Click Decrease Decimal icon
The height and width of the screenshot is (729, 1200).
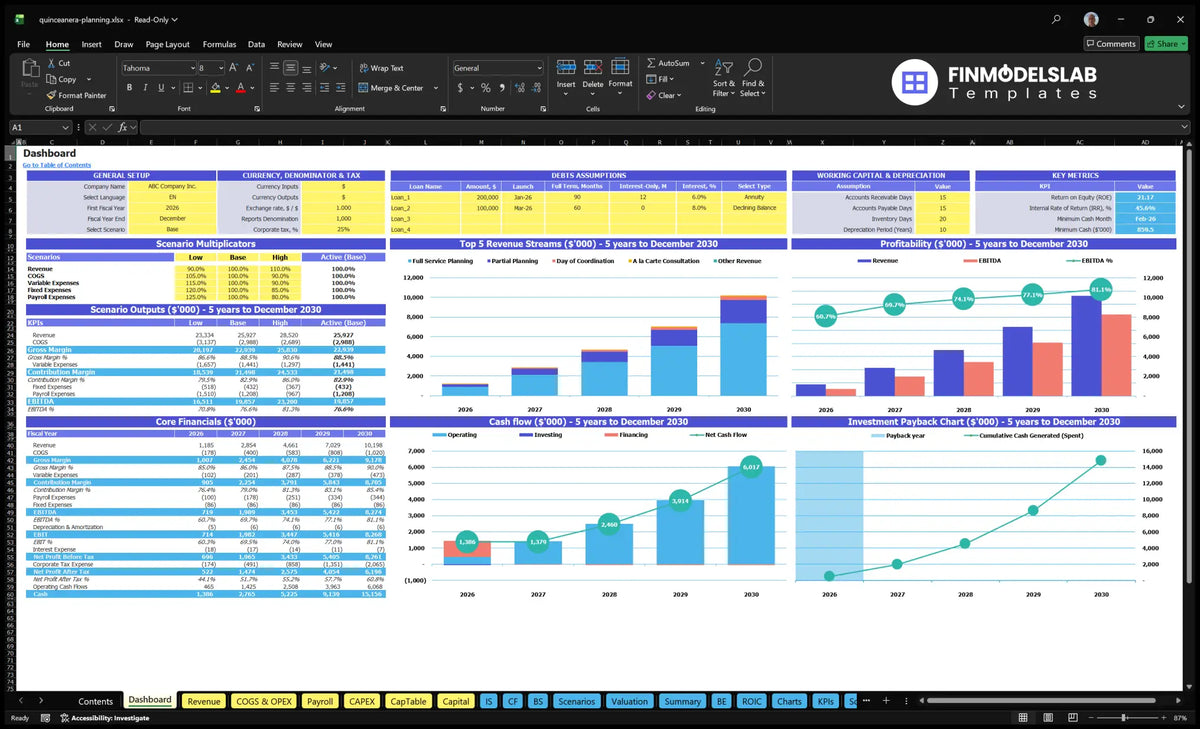pos(535,88)
